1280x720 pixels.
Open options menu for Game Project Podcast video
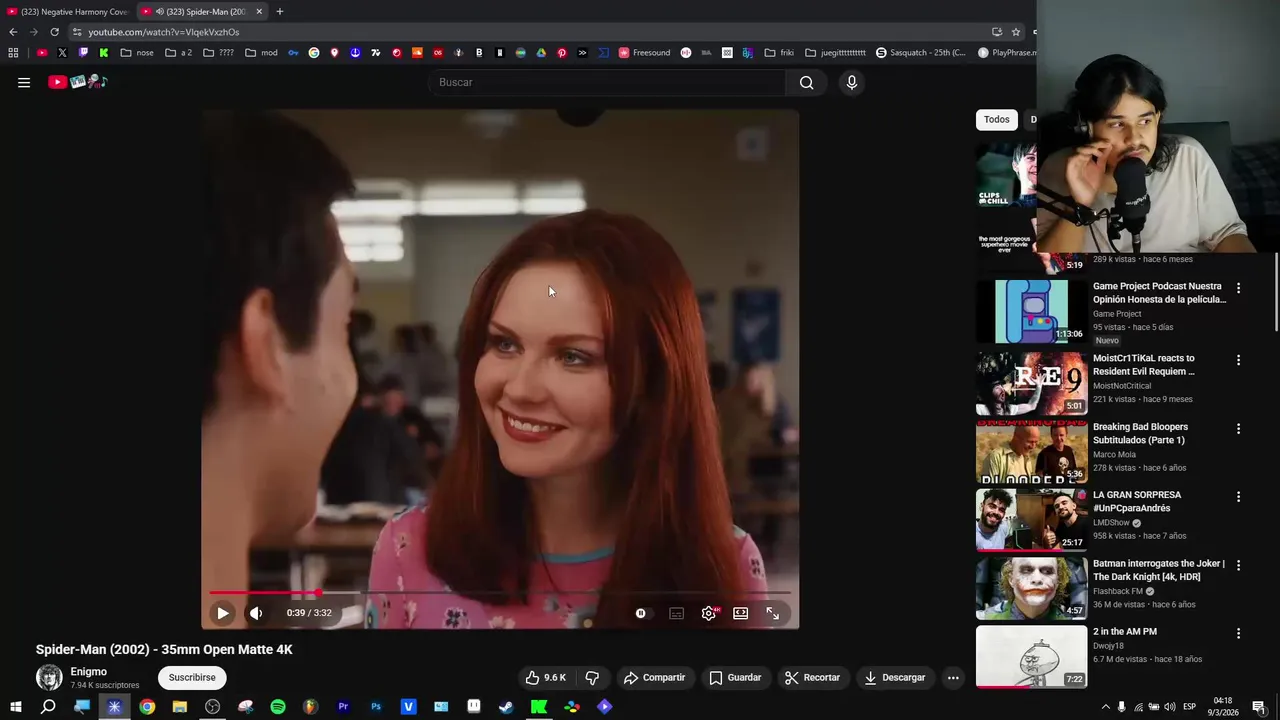click(x=1238, y=288)
